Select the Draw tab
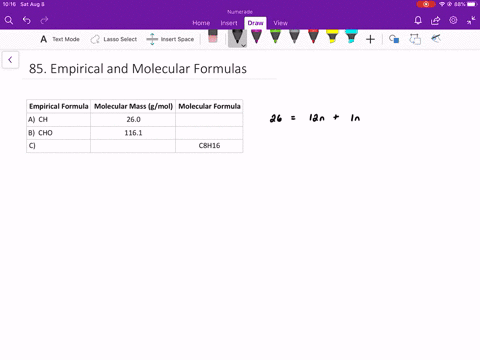The image size is (480, 360). (255, 23)
